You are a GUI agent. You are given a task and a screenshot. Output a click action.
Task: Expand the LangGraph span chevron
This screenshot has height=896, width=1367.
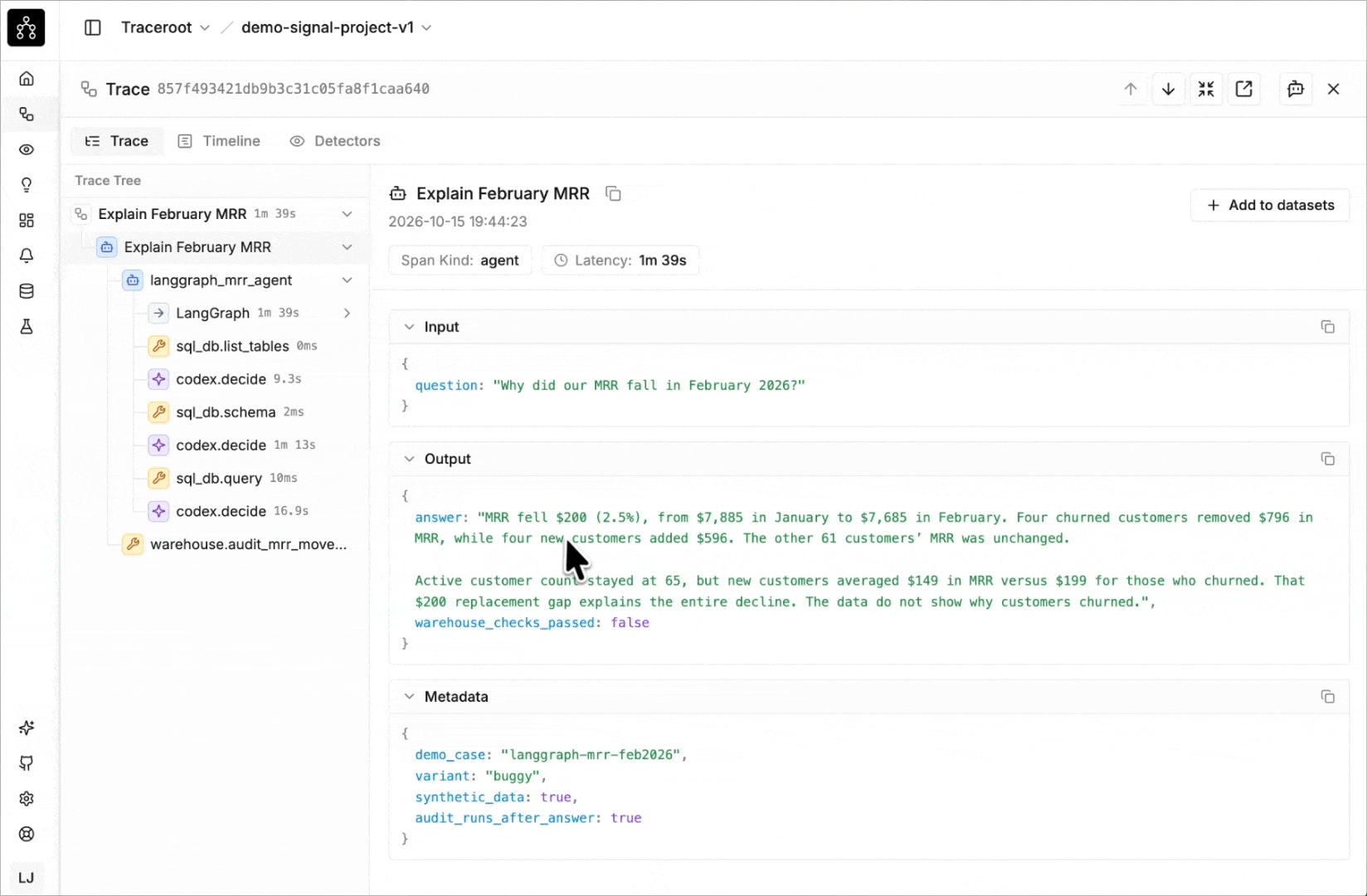click(x=347, y=313)
